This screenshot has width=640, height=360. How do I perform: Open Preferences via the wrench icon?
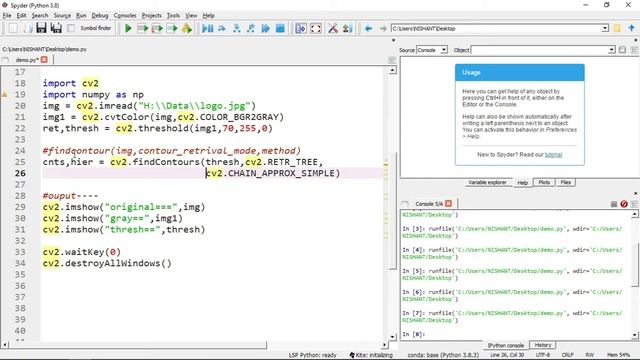click(333, 29)
